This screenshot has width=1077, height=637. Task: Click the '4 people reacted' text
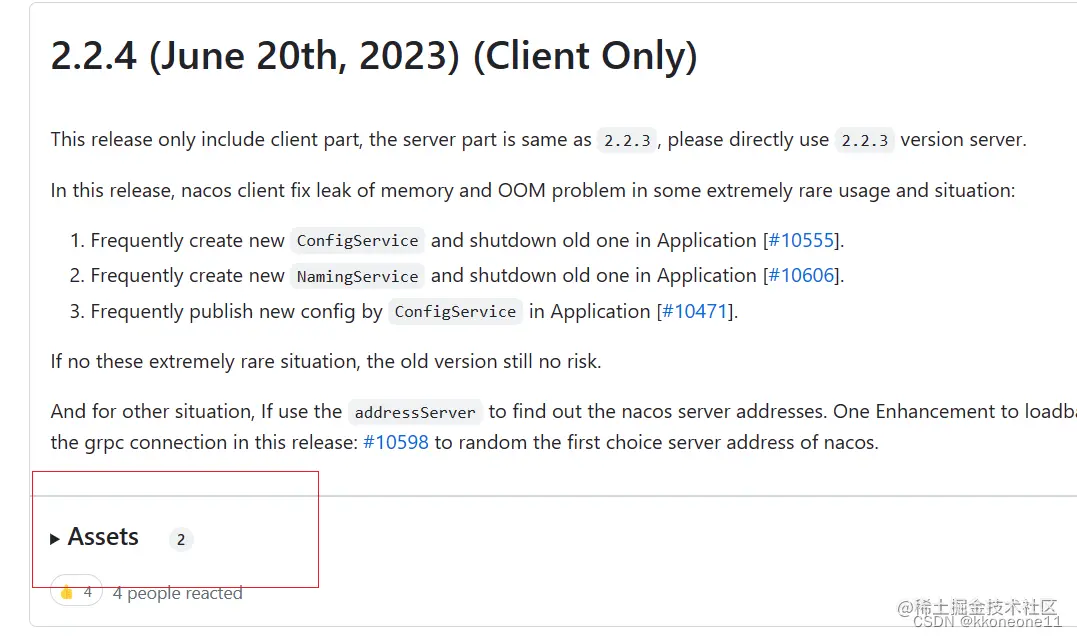[x=177, y=593]
